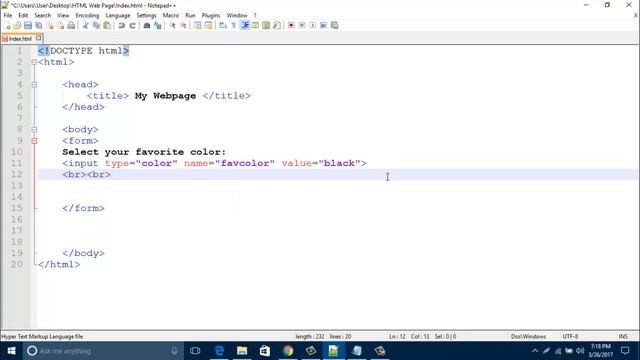
Task: Open the Macro menu
Action: coord(171,15)
